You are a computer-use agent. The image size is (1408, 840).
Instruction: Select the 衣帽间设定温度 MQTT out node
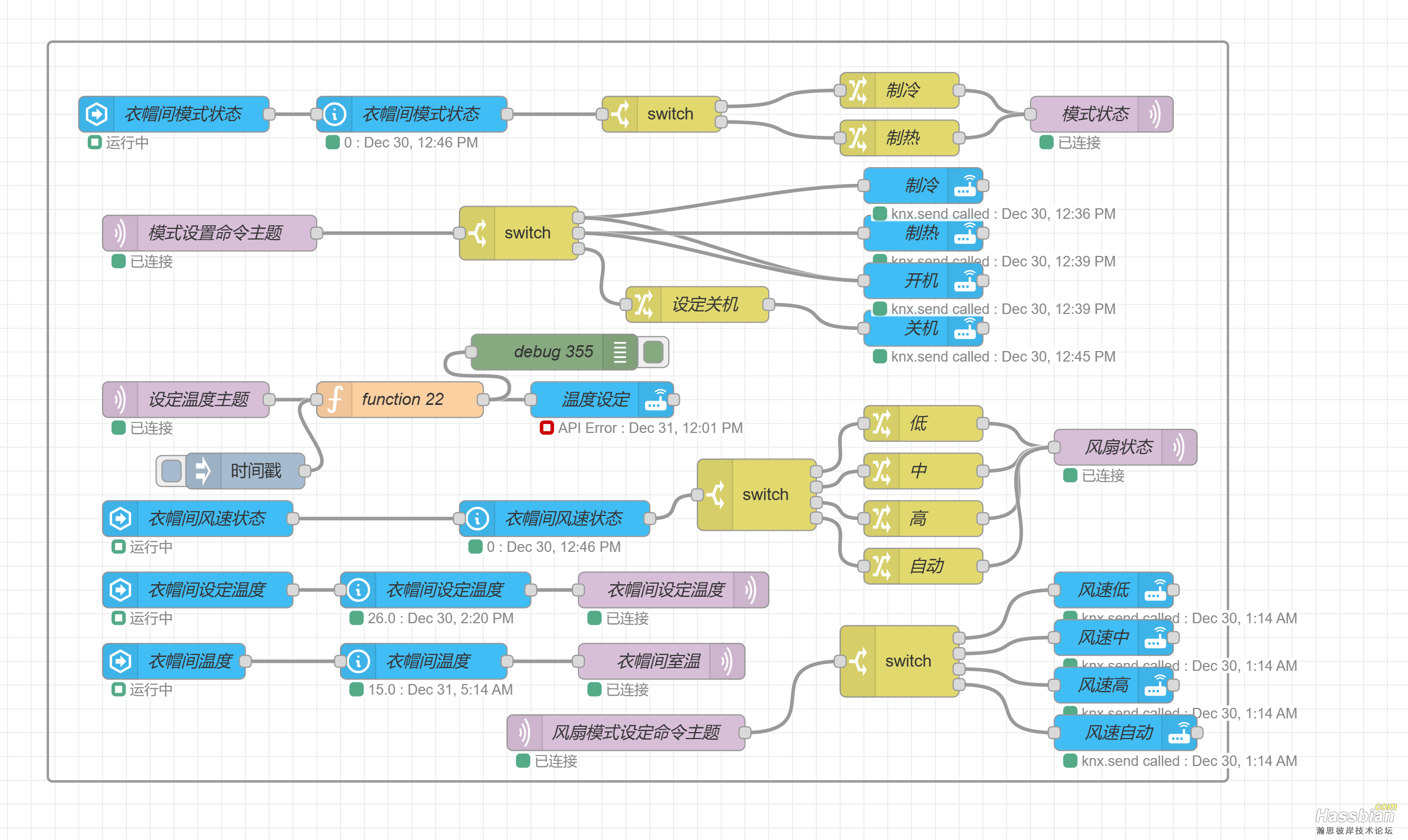(x=674, y=590)
